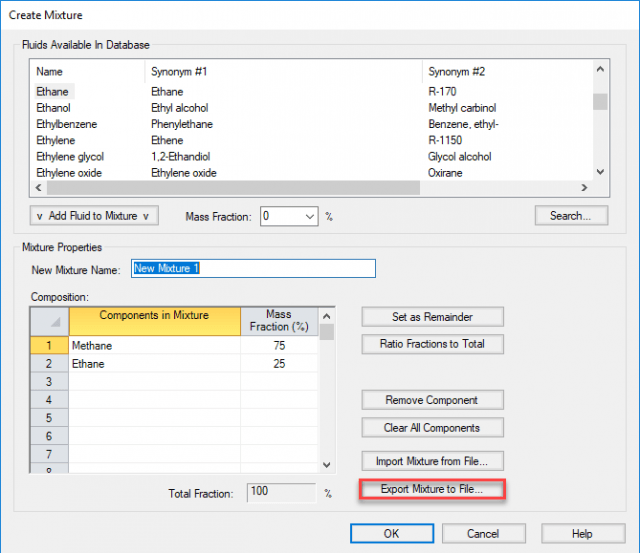Click Remove Component button
Viewport: 640px width, 553px height.
point(432,400)
